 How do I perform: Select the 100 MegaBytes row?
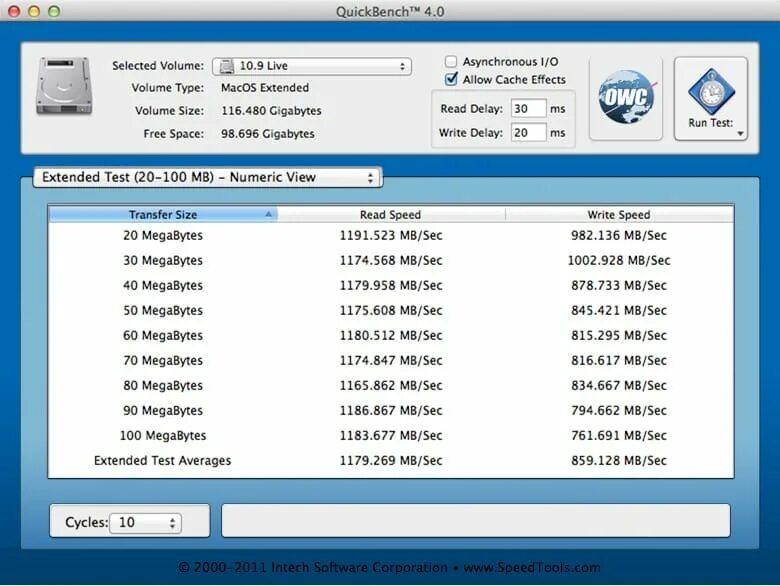coord(390,435)
